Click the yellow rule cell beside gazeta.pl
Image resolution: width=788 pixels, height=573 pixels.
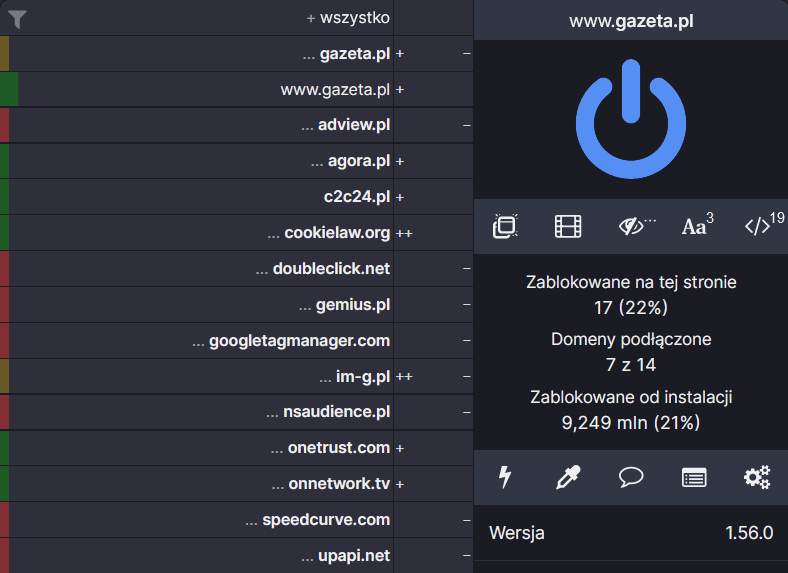click(5, 54)
